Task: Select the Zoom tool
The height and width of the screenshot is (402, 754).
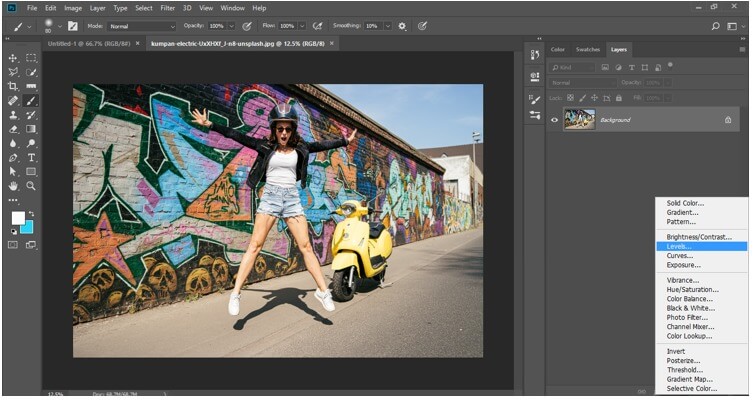Action: [x=31, y=186]
